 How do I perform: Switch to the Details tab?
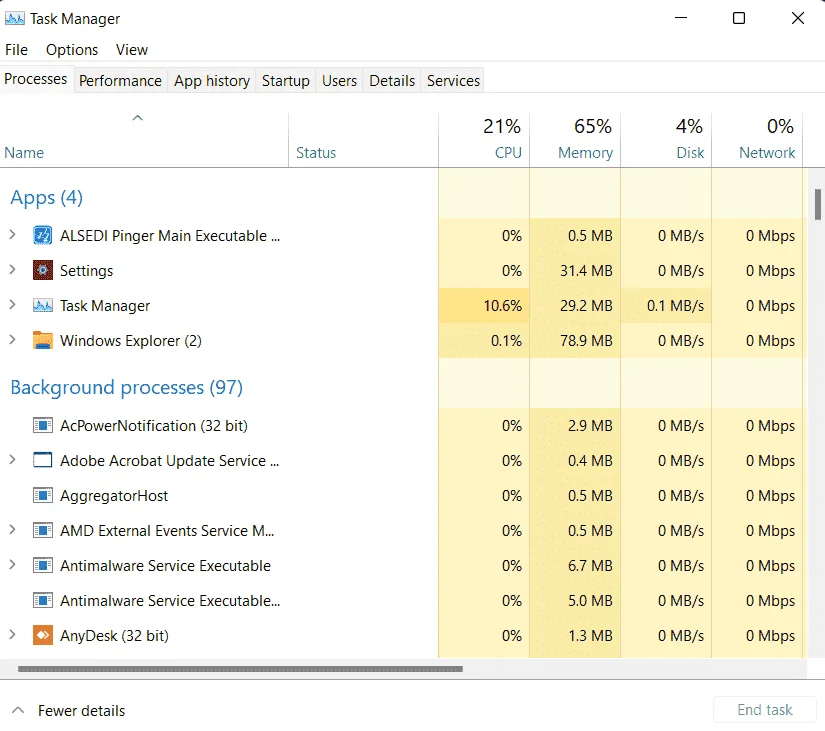click(392, 81)
